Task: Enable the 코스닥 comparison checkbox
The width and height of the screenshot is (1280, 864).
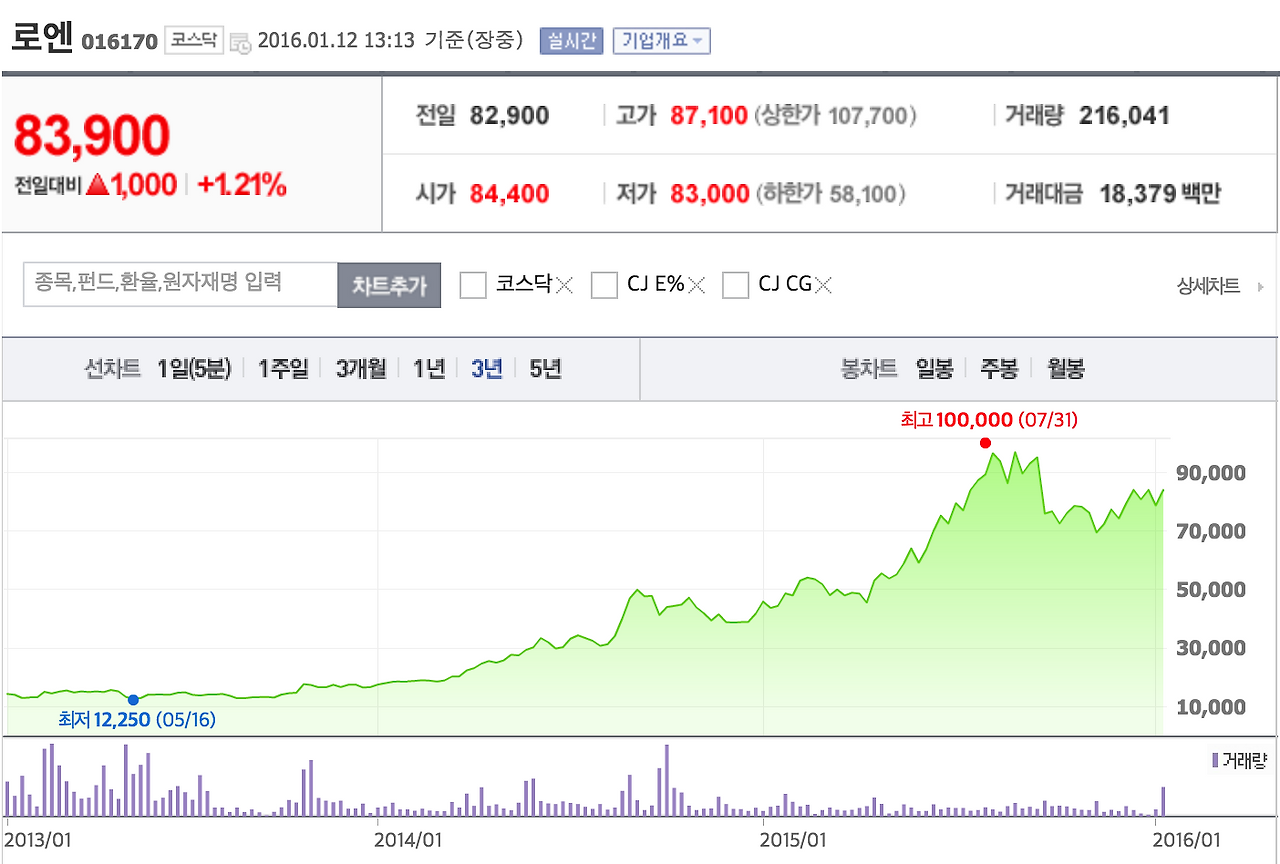Action: point(471,285)
